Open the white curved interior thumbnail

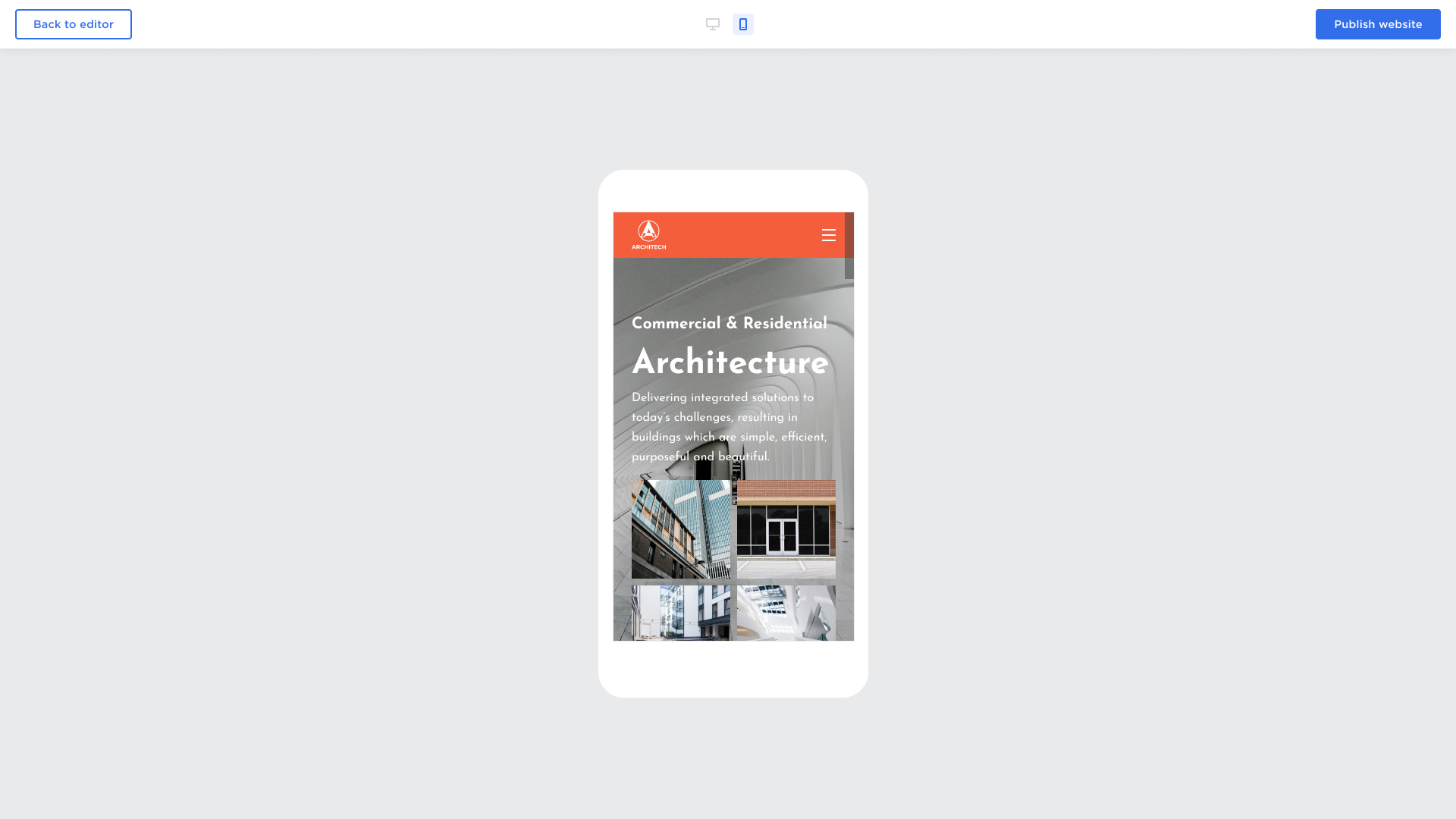[786, 613]
